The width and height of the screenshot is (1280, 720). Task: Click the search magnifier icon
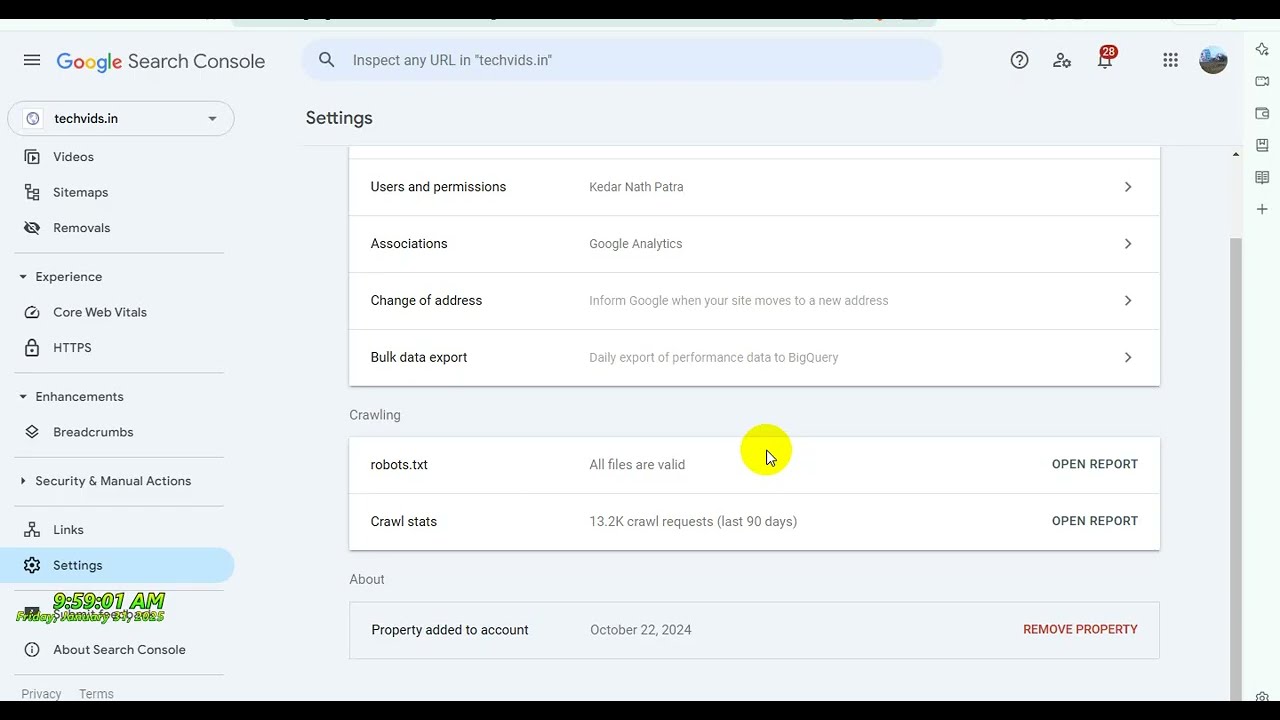(x=327, y=60)
